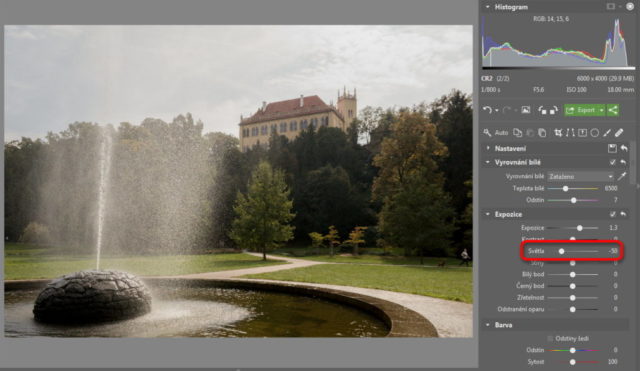This screenshot has height=371, width=640.
Task: Select the perspective lines tool
Action: click(x=570, y=133)
